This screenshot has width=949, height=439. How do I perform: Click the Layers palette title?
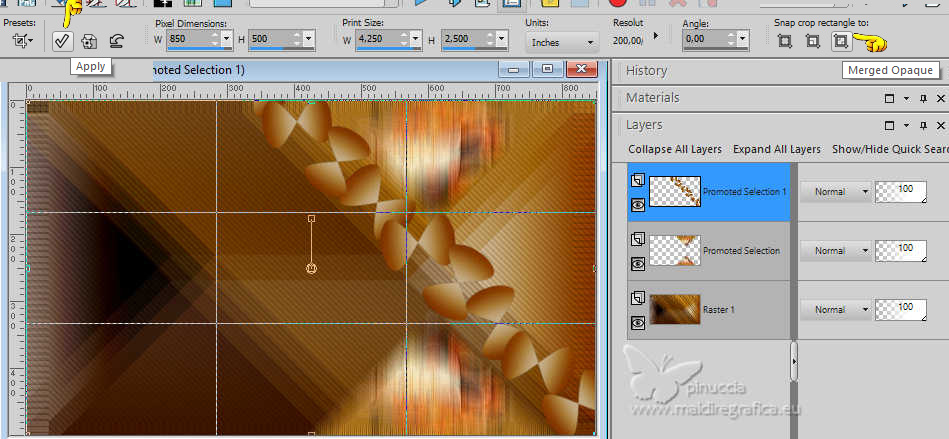point(644,125)
